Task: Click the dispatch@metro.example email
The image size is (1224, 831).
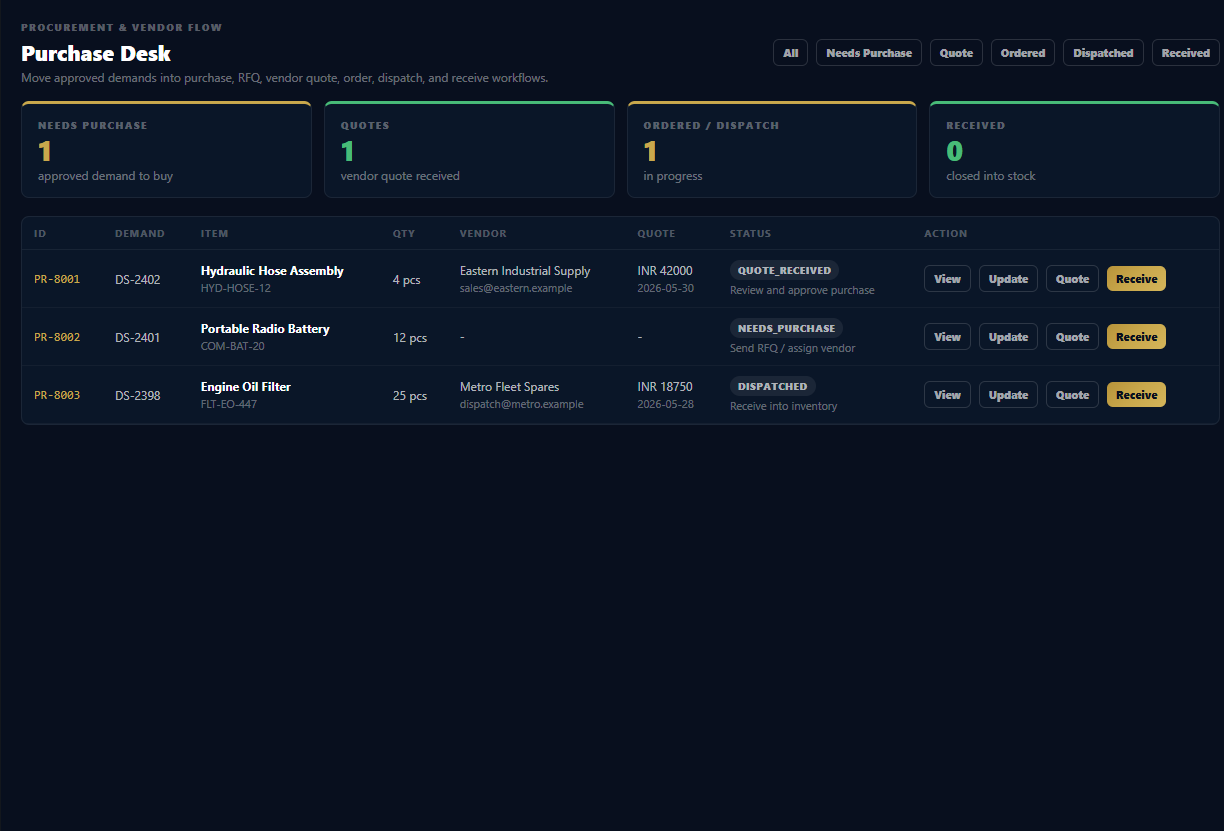Action: coord(521,404)
